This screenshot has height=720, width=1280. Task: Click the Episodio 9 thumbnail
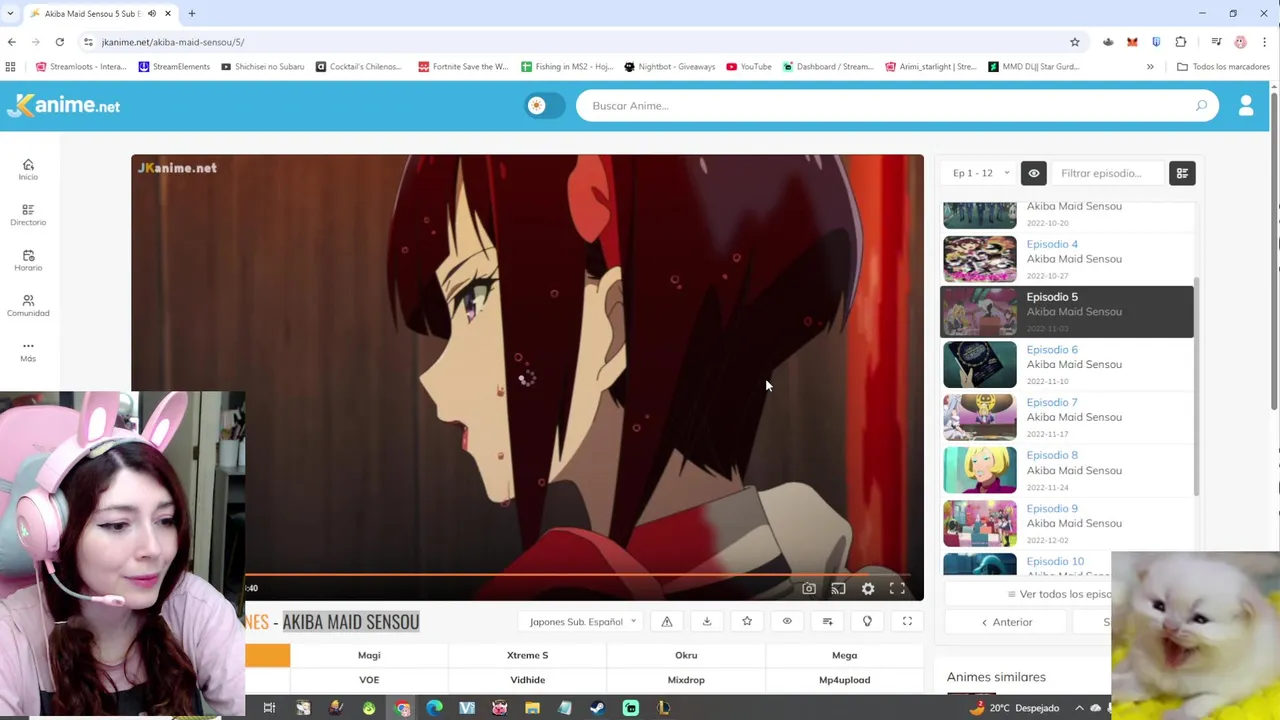click(x=980, y=523)
